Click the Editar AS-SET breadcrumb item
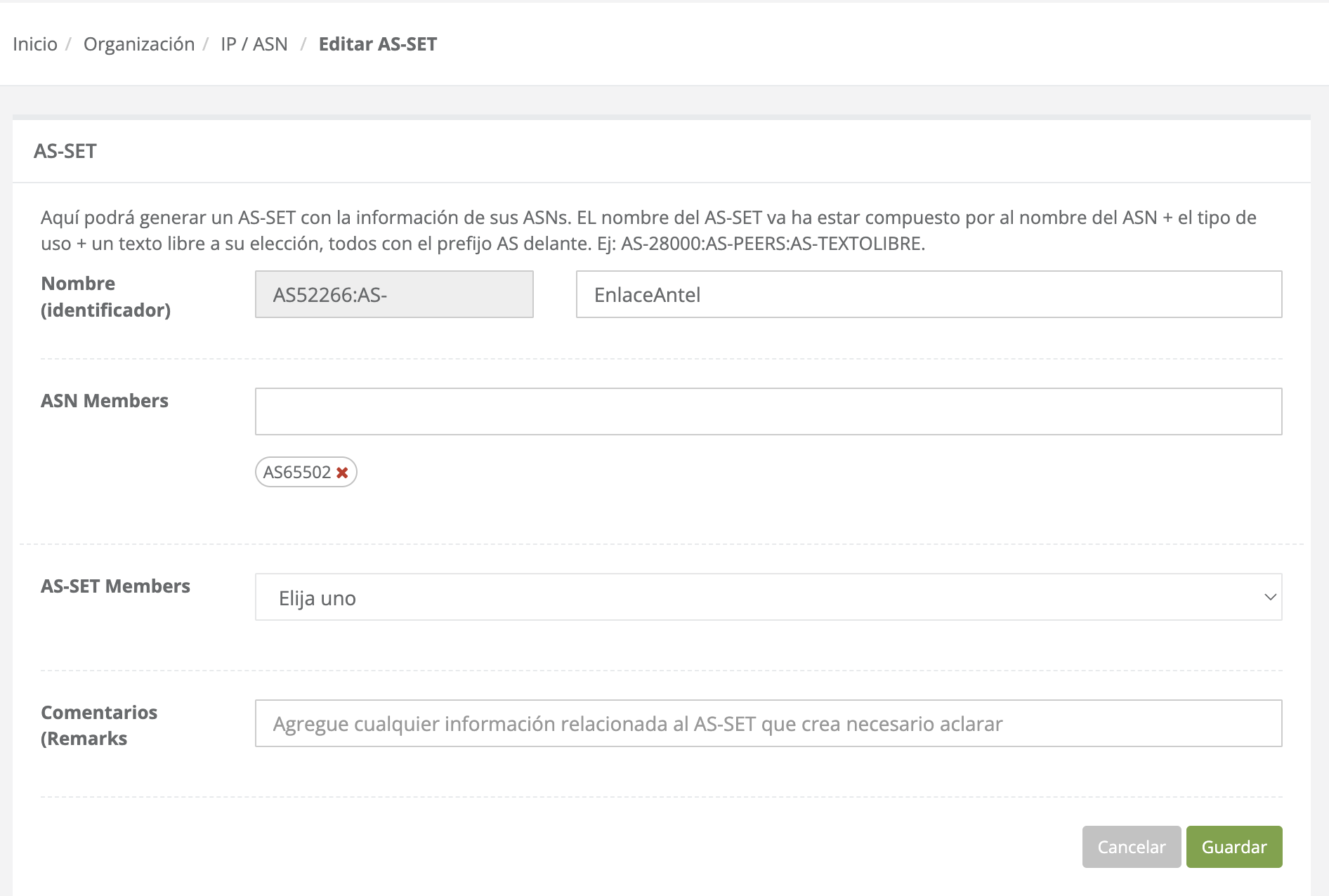The height and width of the screenshot is (896, 1329). [x=378, y=44]
